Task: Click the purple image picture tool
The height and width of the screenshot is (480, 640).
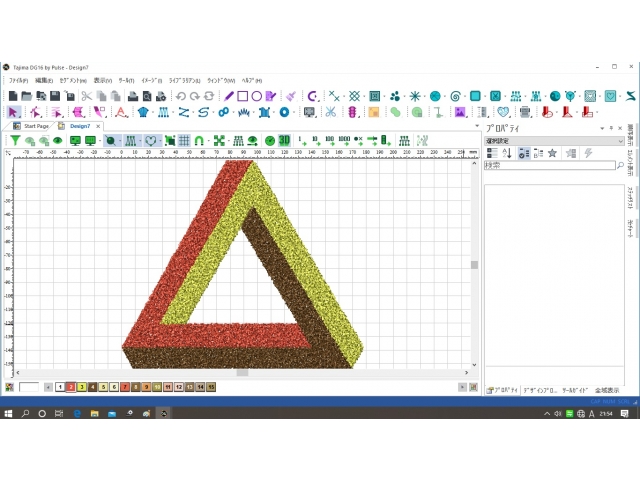Action: [460, 112]
